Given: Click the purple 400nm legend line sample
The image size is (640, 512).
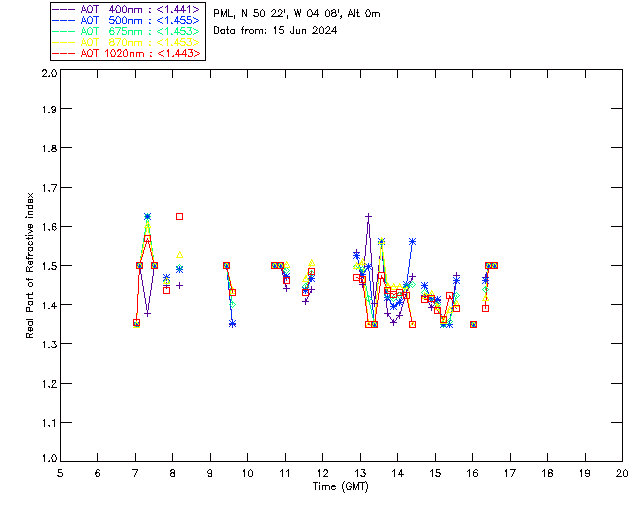Looking at the screenshot, I should (64, 9).
